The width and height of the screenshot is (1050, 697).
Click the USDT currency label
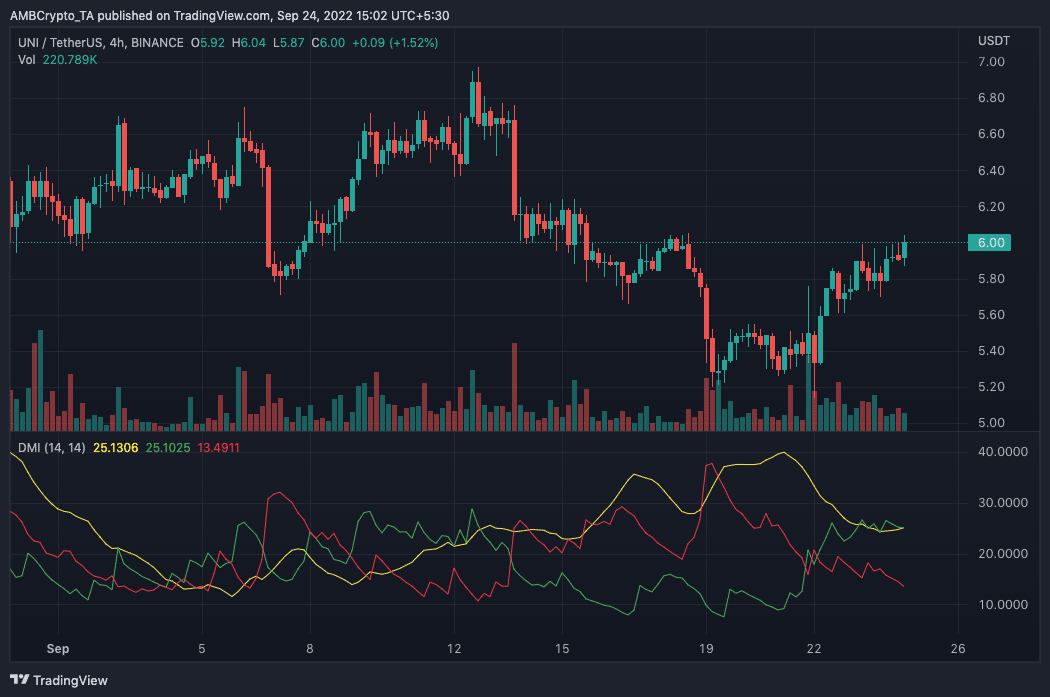click(993, 40)
